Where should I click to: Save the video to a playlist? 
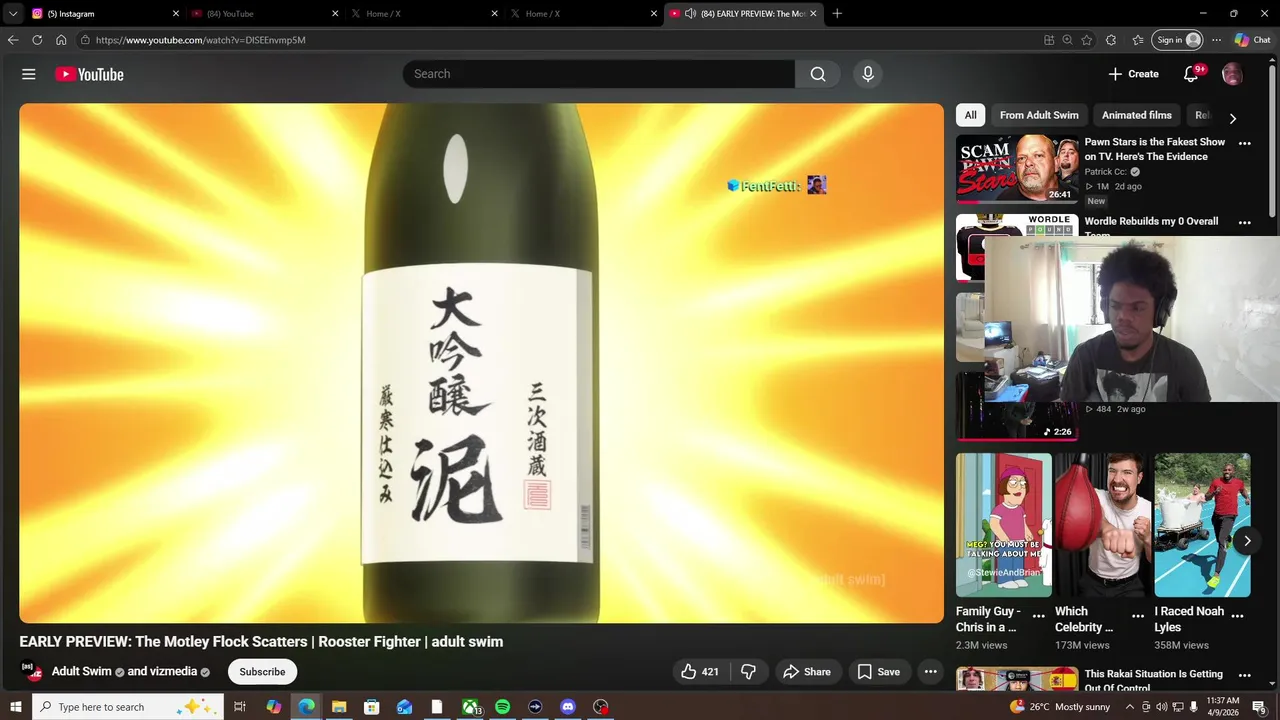pos(879,672)
